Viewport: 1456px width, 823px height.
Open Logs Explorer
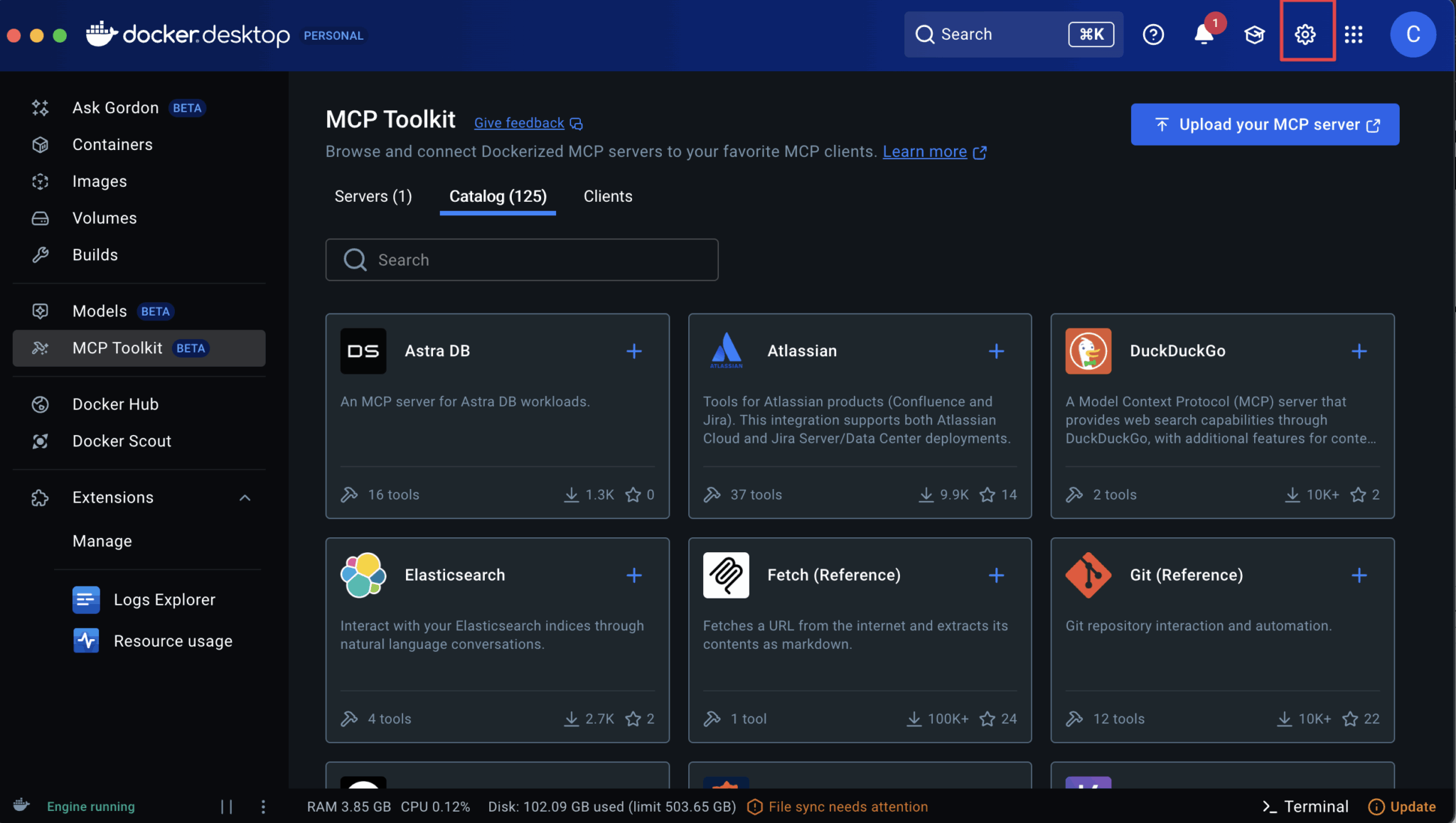click(x=164, y=599)
